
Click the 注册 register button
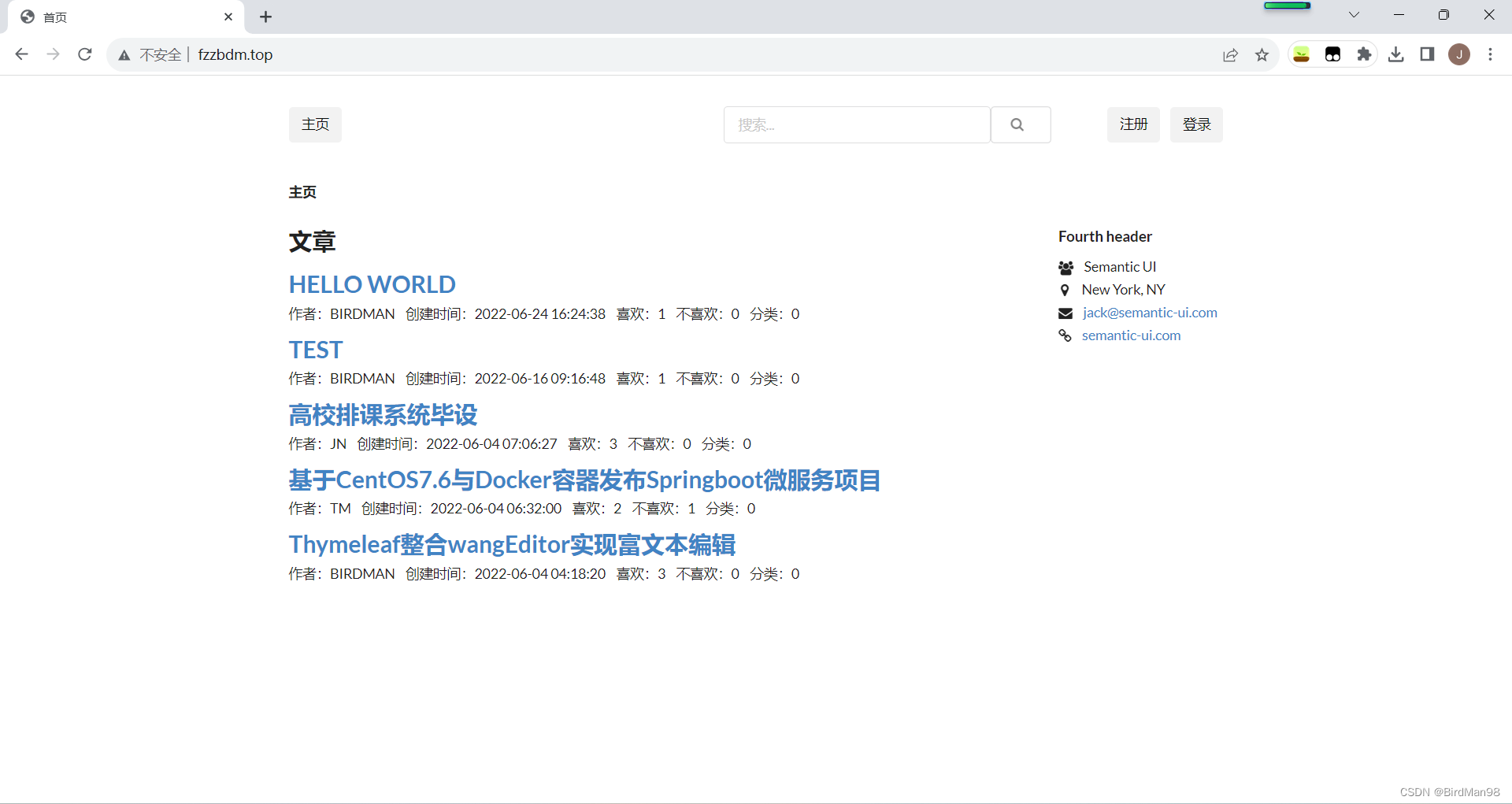pyautogui.click(x=1133, y=124)
